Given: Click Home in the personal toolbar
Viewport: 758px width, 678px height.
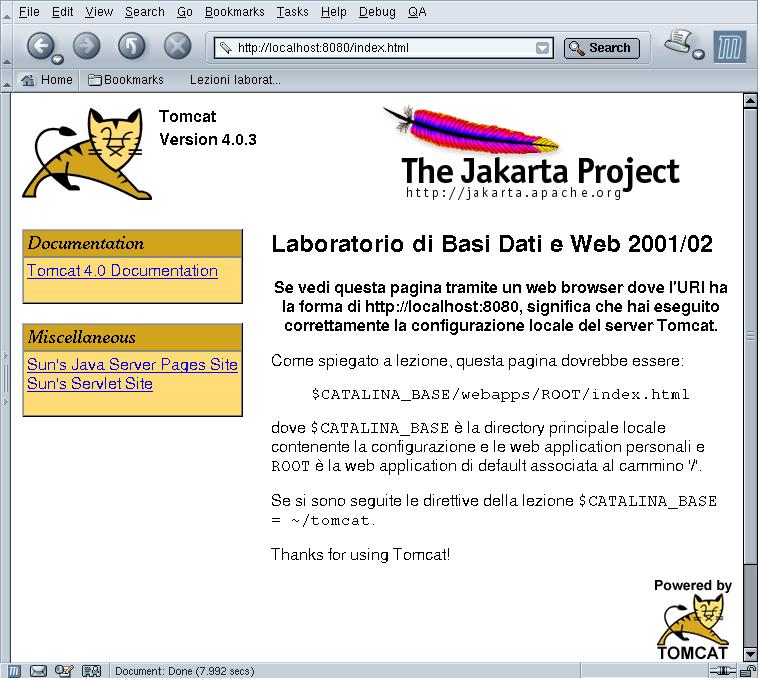Looking at the screenshot, I should pos(47,80).
